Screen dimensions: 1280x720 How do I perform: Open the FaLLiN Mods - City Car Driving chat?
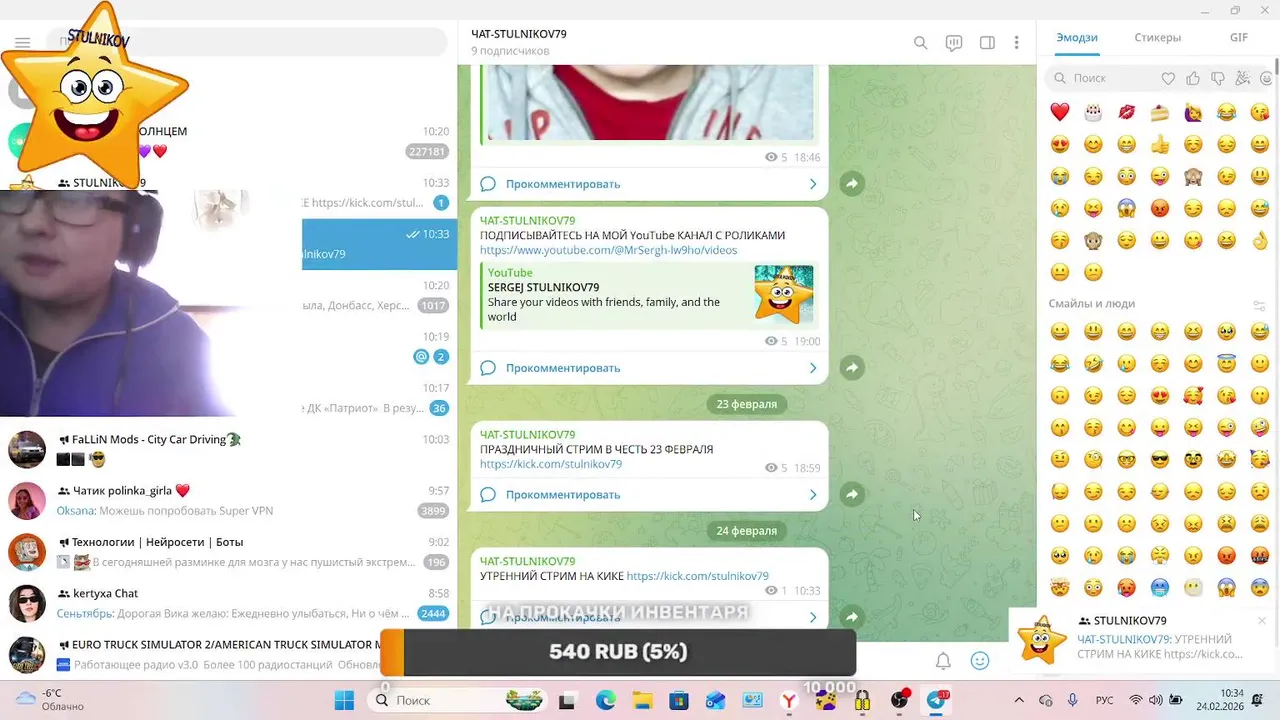tap(229, 450)
